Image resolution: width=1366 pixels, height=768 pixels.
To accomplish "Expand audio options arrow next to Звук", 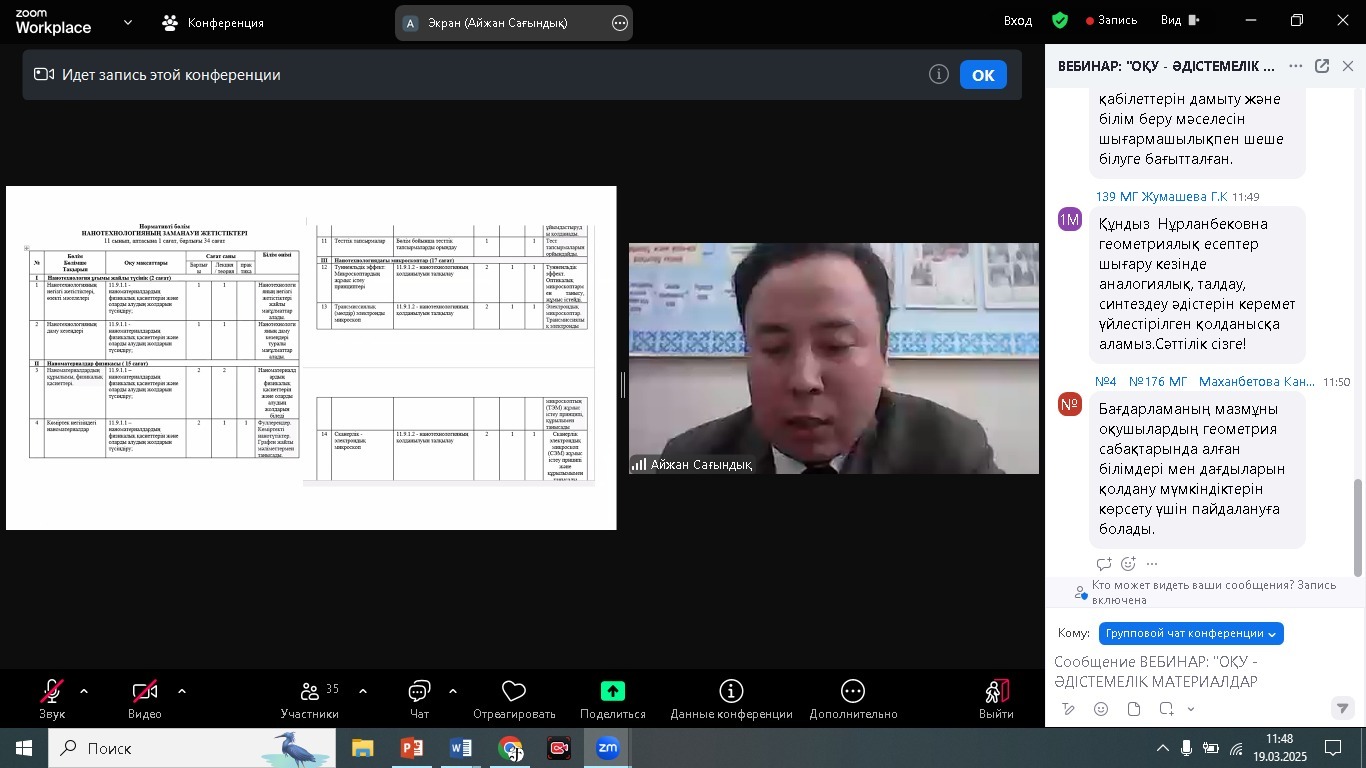I will (84, 691).
